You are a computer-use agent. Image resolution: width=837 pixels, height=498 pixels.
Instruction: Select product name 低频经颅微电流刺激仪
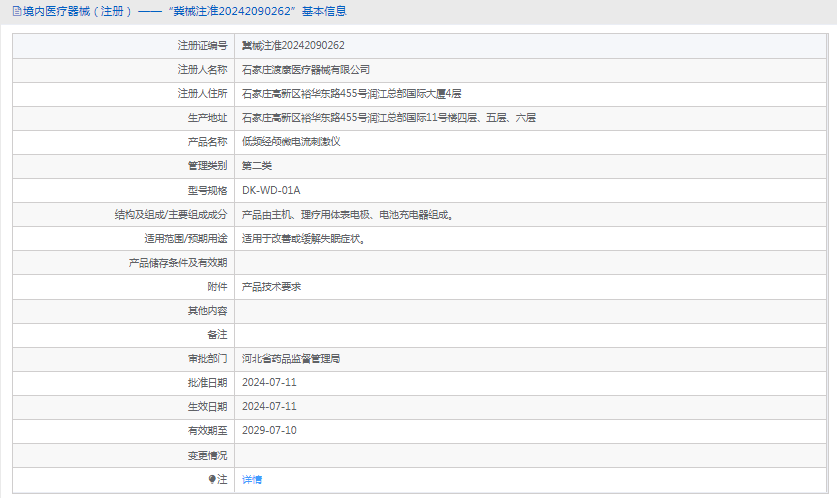pos(291,142)
